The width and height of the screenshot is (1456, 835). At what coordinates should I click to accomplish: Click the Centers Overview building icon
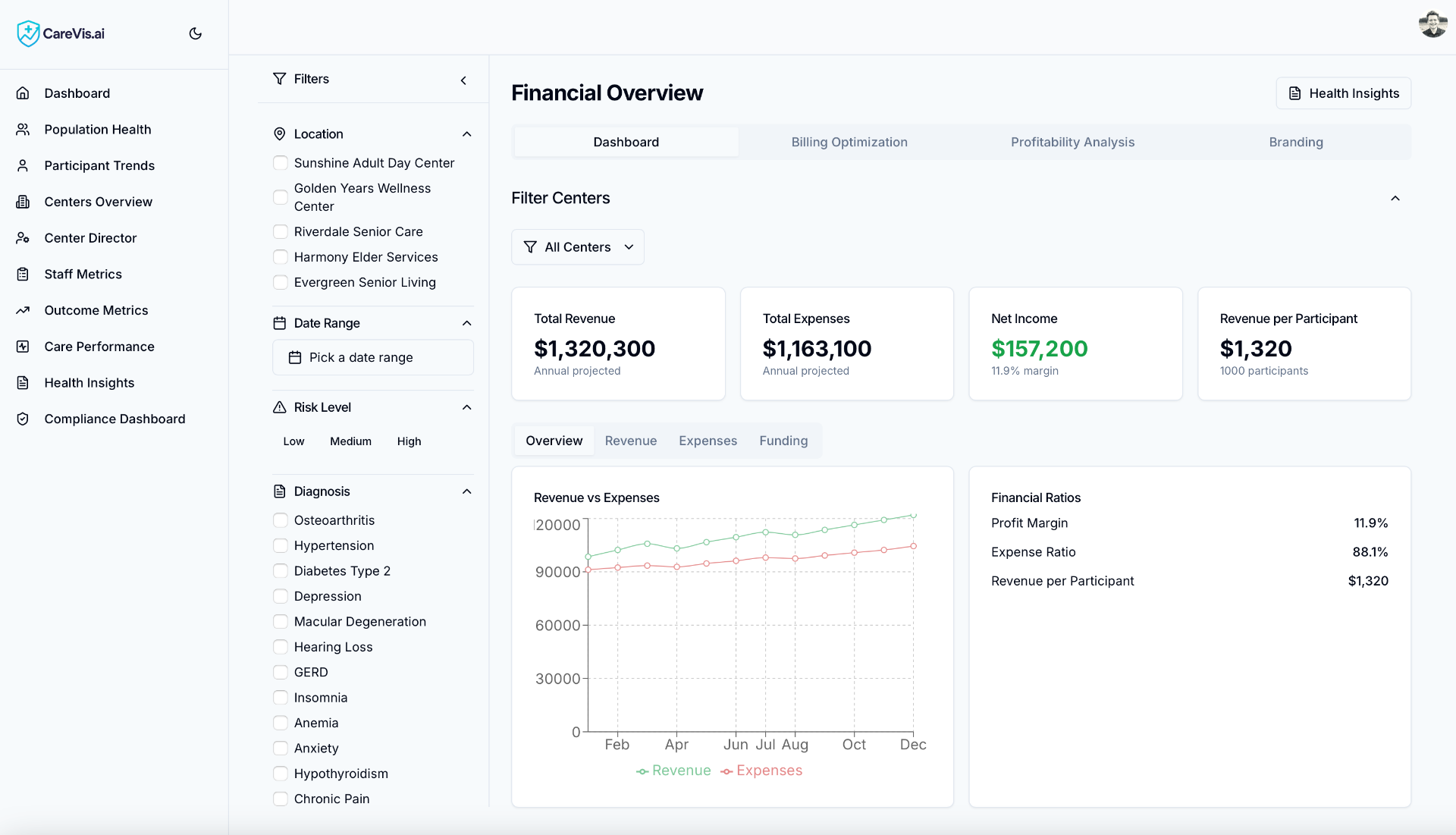coord(23,202)
